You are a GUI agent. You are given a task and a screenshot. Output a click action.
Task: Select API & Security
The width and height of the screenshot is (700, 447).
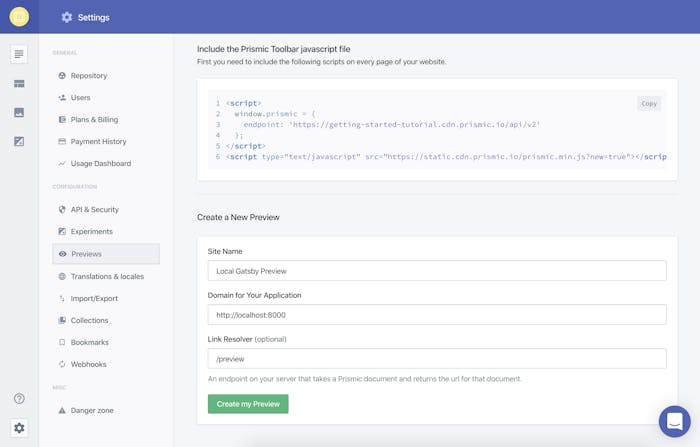(x=95, y=209)
